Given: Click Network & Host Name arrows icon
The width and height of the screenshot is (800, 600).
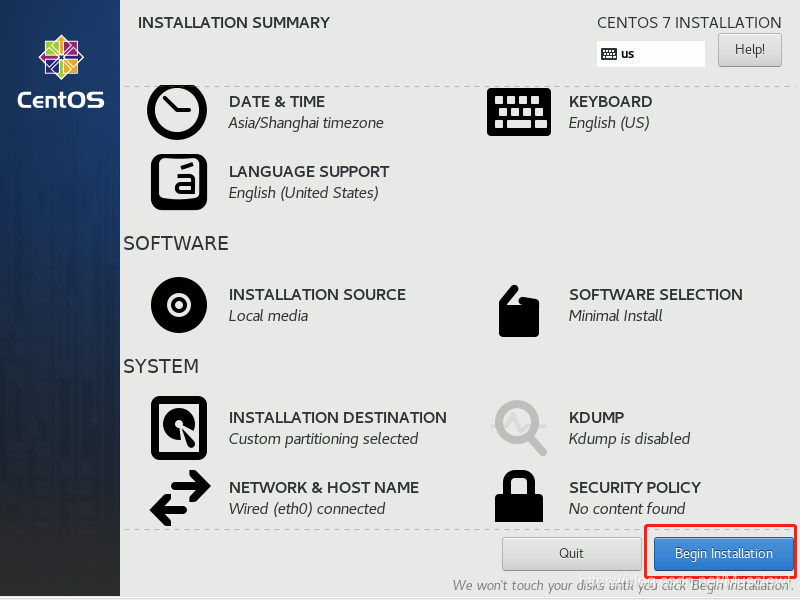Looking at the screenshot, I should pyautogui.click(x=180, y=498).
